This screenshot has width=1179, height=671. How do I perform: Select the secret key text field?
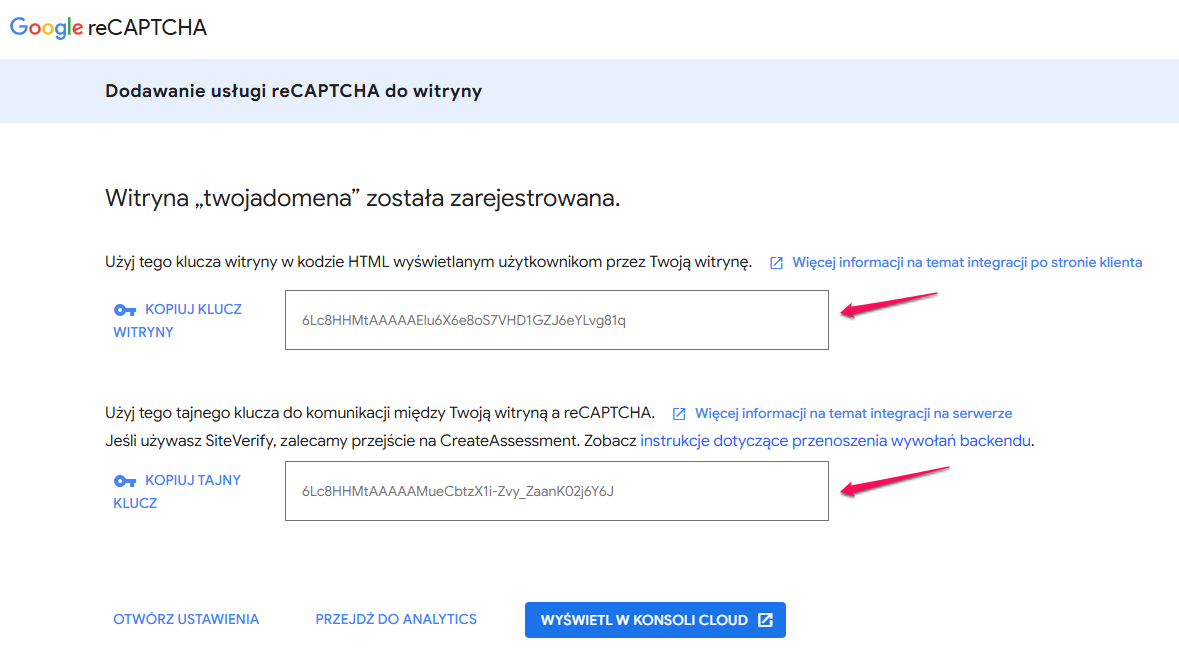(x=556, y=491)
